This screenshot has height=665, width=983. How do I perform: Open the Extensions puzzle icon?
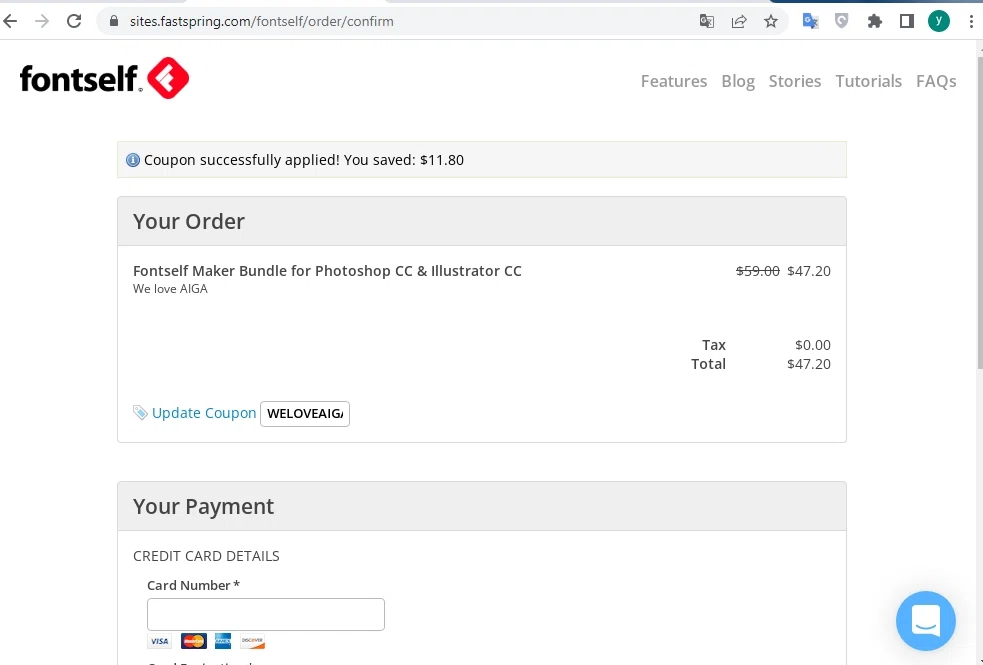click(x=875, y=21)
